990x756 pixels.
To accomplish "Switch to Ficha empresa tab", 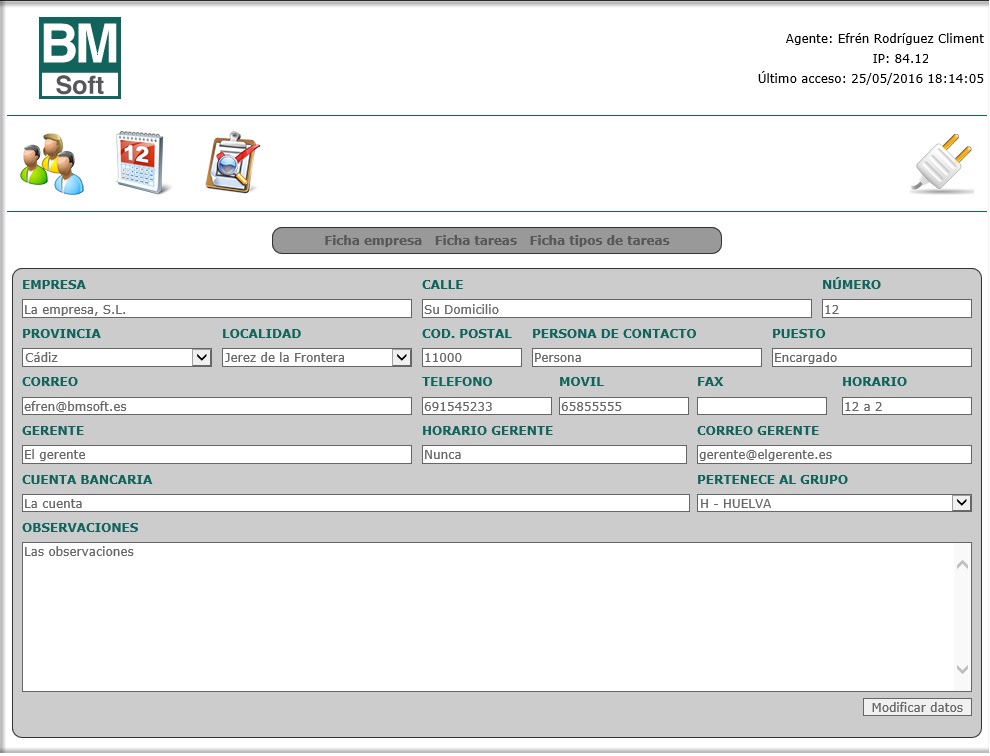I will [x=373, y=241].
